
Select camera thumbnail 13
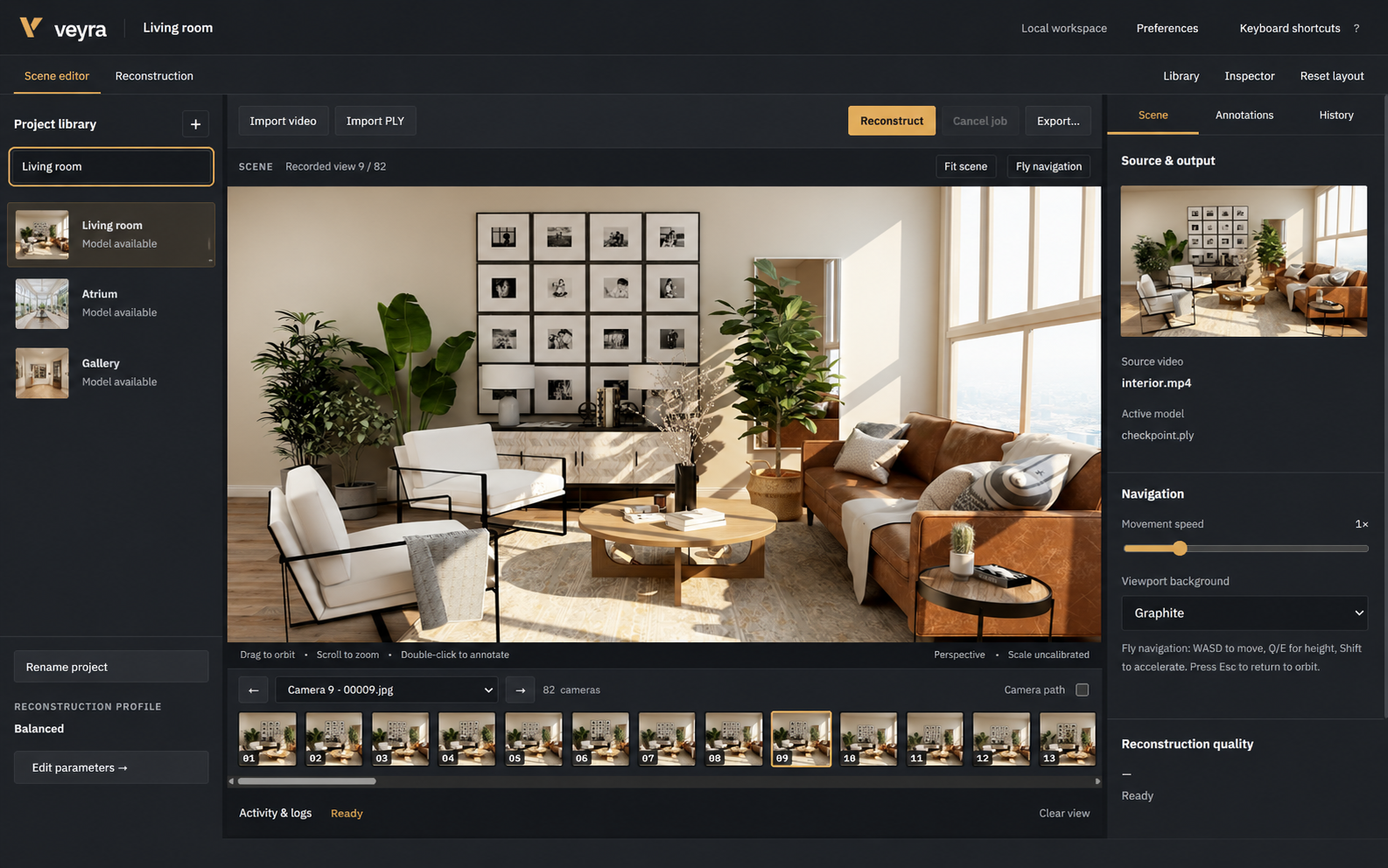pyautogui.click(x=1068, y=739)
